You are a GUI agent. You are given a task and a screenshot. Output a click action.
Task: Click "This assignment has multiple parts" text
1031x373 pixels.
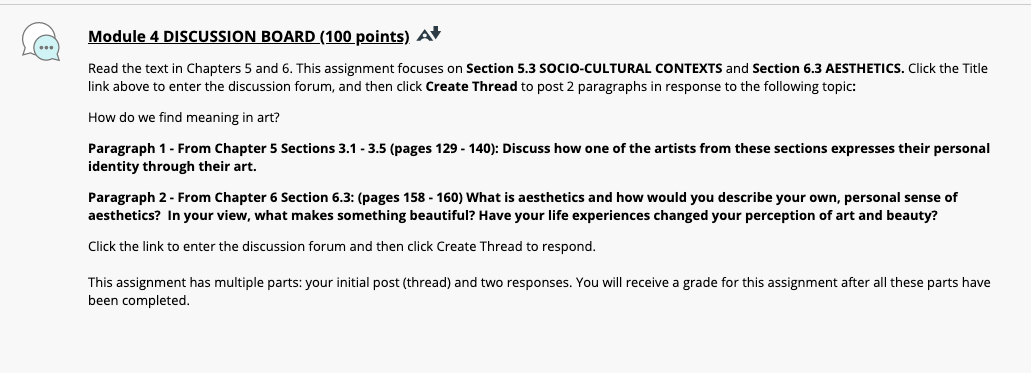coord(195,283)
